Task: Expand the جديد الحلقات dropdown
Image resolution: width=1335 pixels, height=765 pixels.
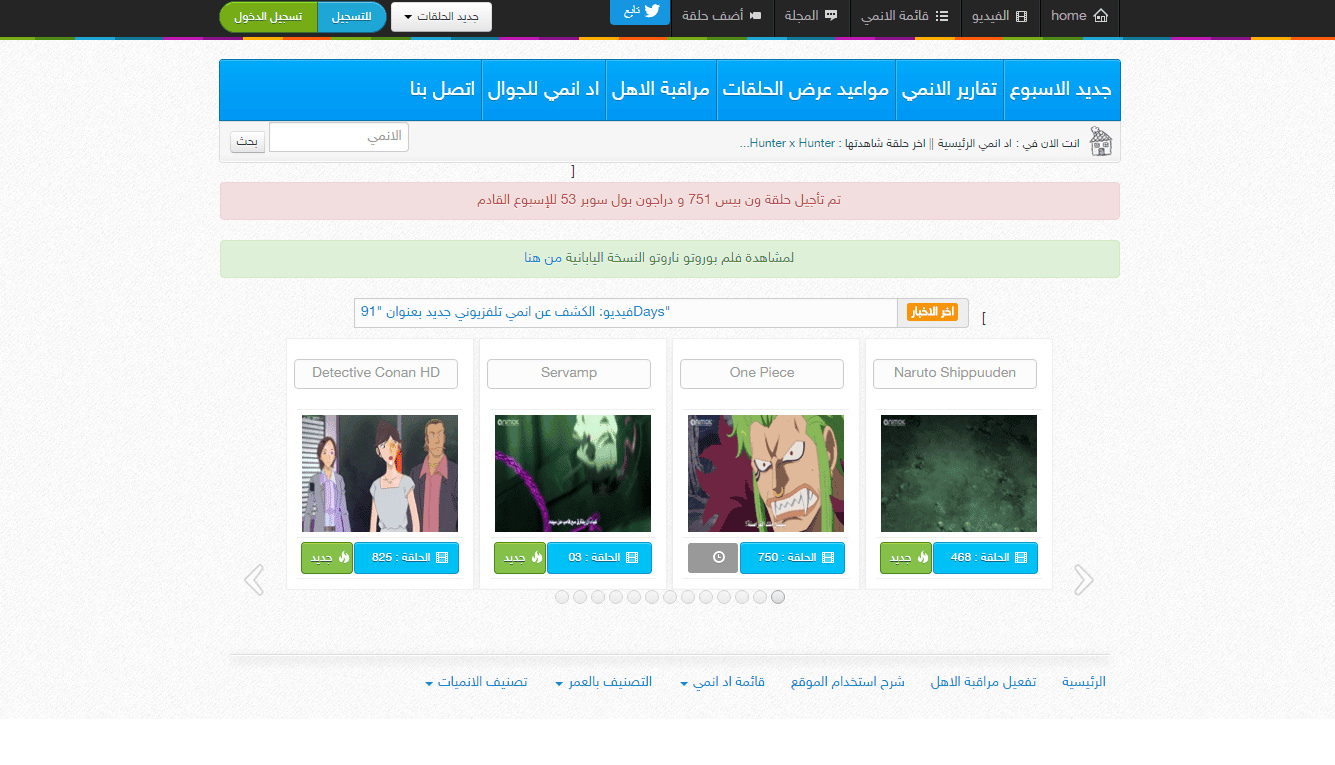Action: point(441,16)
